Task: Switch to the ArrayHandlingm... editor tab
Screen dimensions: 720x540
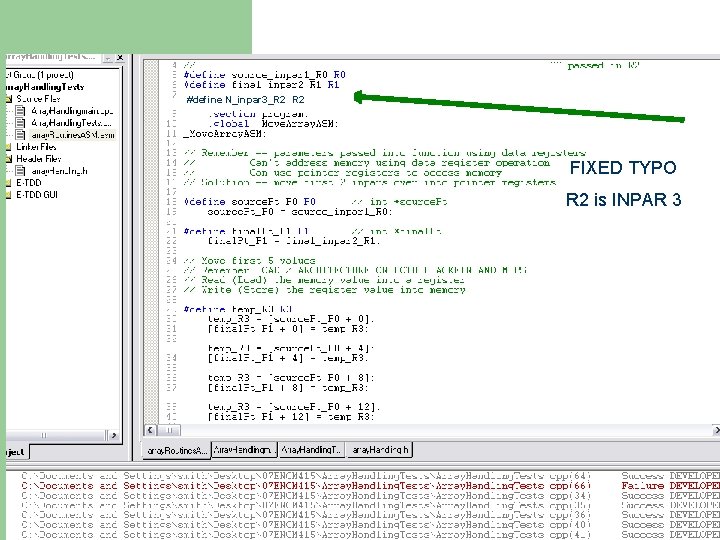Action: [x=244, y=450]
